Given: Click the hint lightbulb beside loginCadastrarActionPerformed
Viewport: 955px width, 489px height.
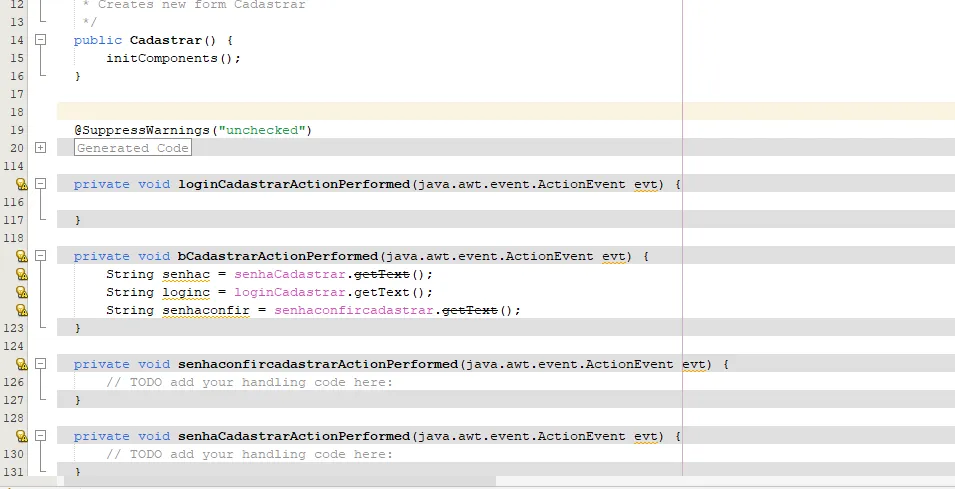Looking at the screenshot, I should [21, 184].
